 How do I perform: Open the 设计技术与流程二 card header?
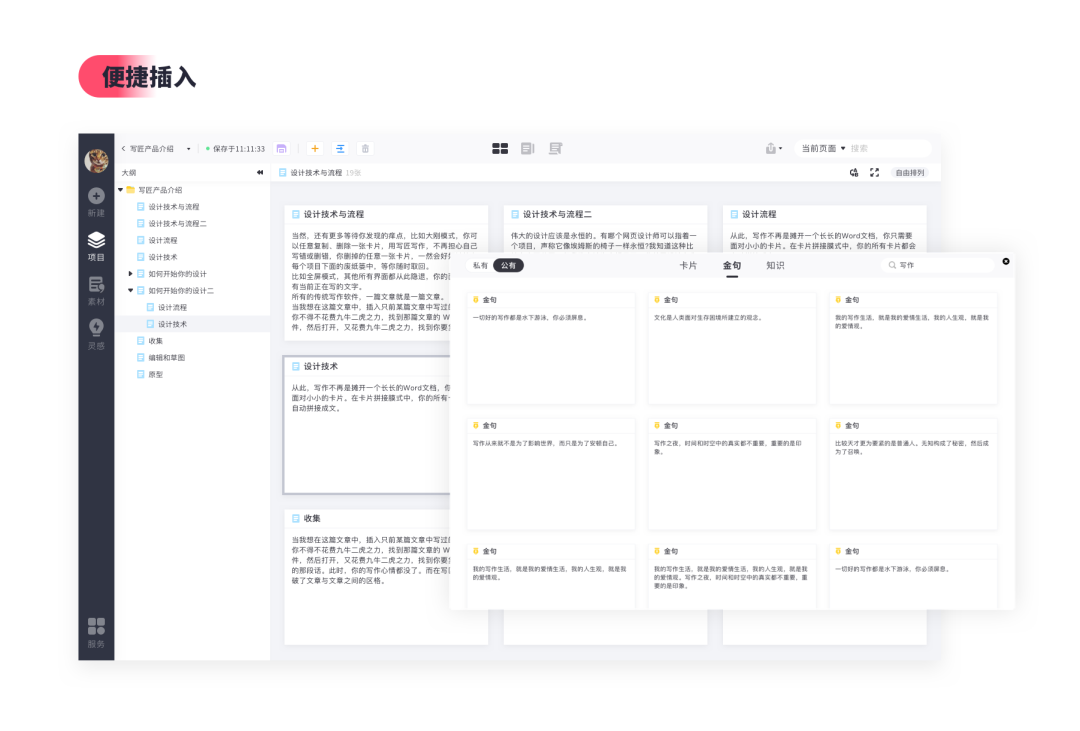coord(605,214)
